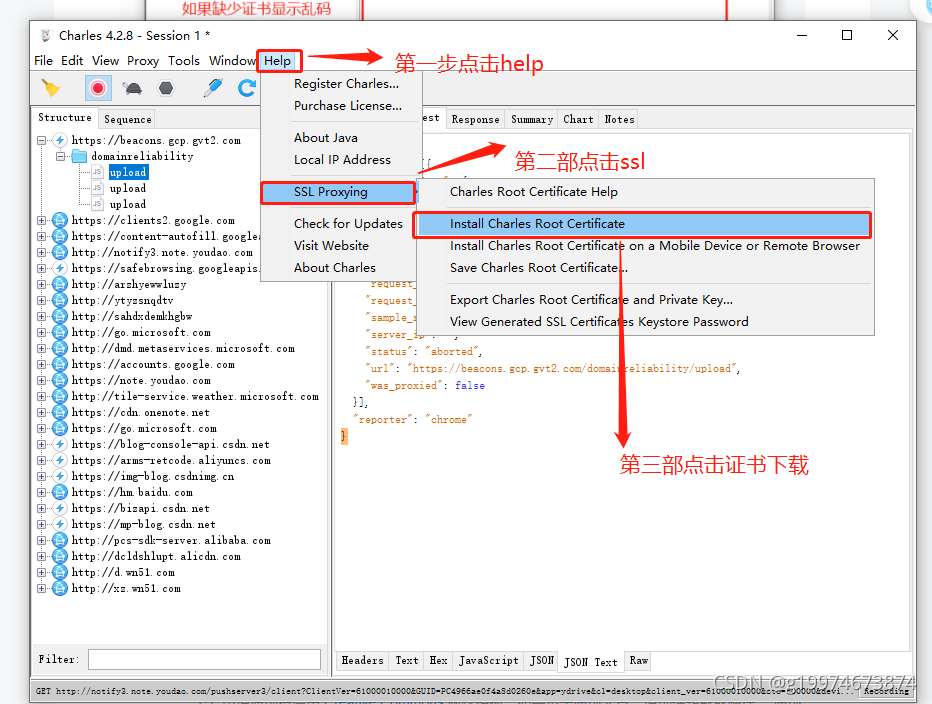Toggle the turtle Throttling icon
The image size is (932, 704).
click(x=132, y=89)
